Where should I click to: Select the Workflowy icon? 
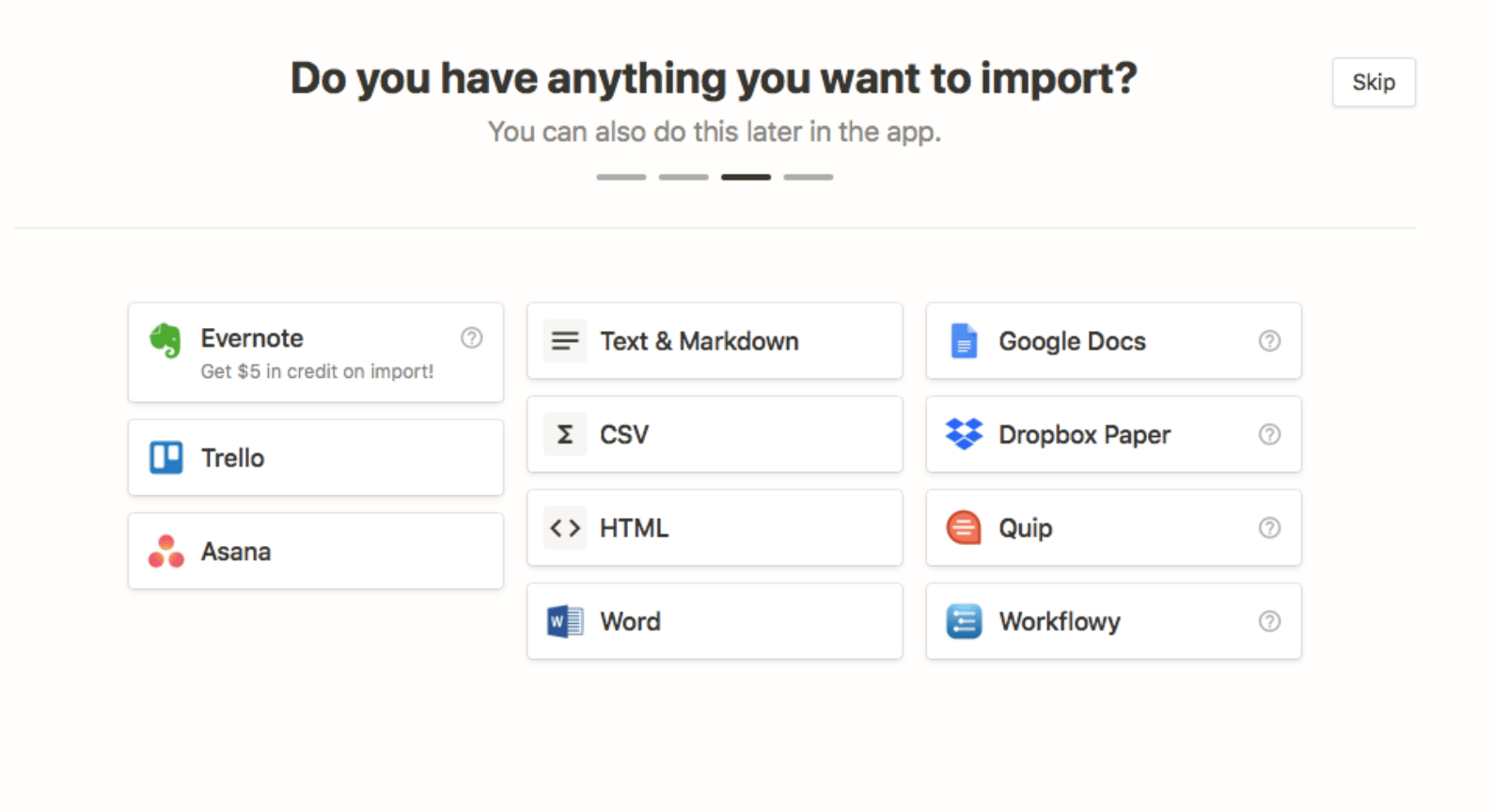tap(964, 621)
